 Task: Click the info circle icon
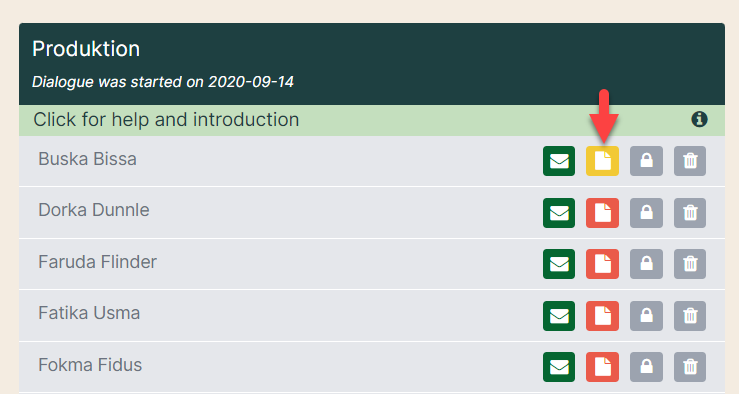(x=699, y=119)
